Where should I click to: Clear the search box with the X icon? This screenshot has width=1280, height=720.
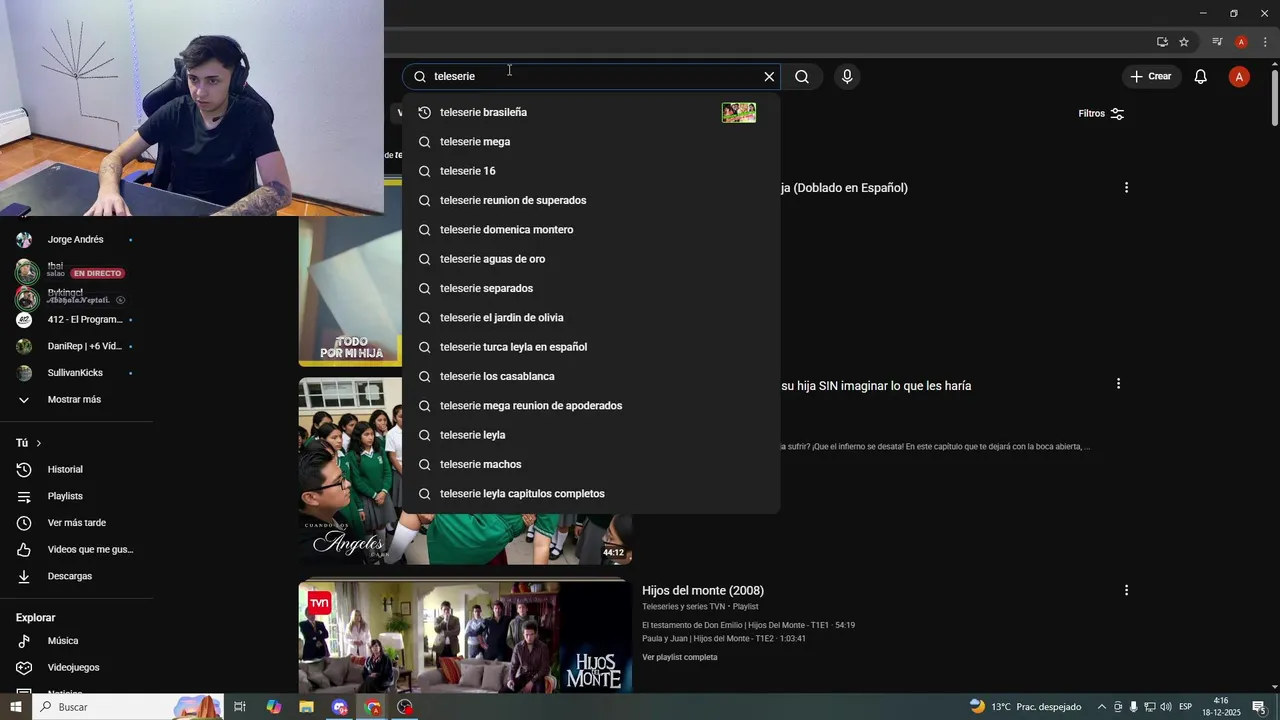769,77
